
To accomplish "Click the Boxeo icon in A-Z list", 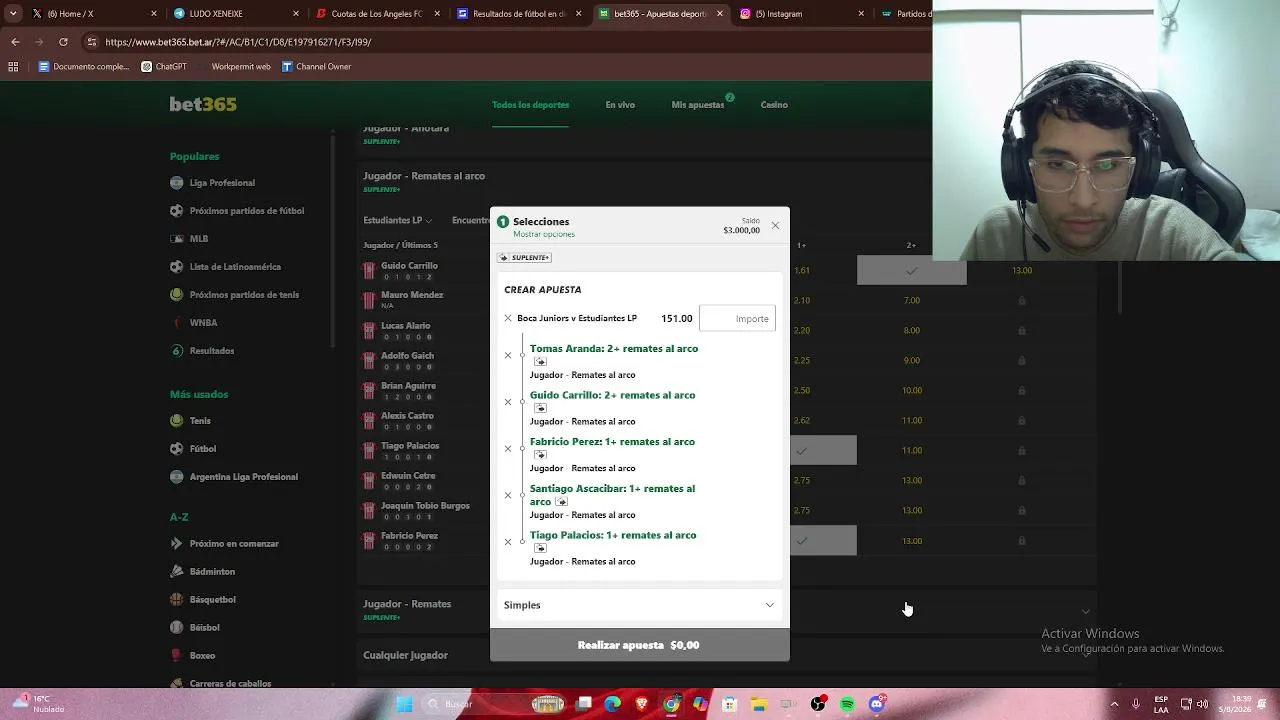I will pos(177,656).
